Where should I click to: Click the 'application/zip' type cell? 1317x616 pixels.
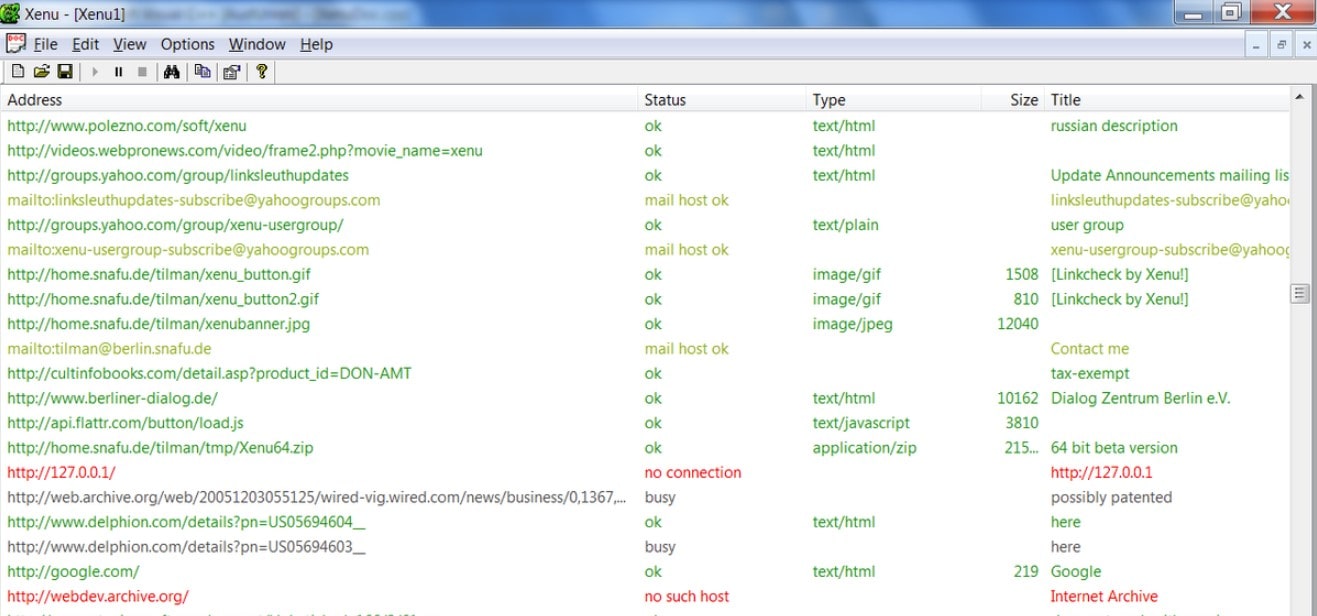[x=864, y=448]
